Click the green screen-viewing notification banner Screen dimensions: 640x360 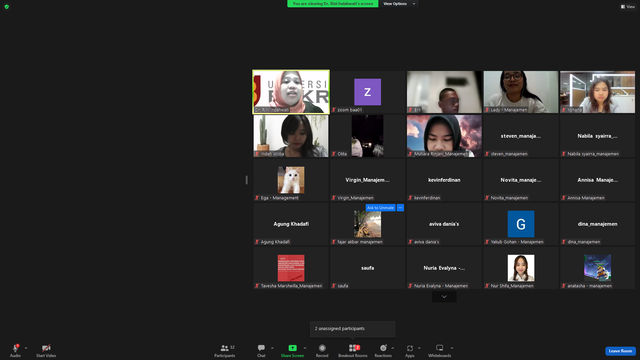(333, 4)
